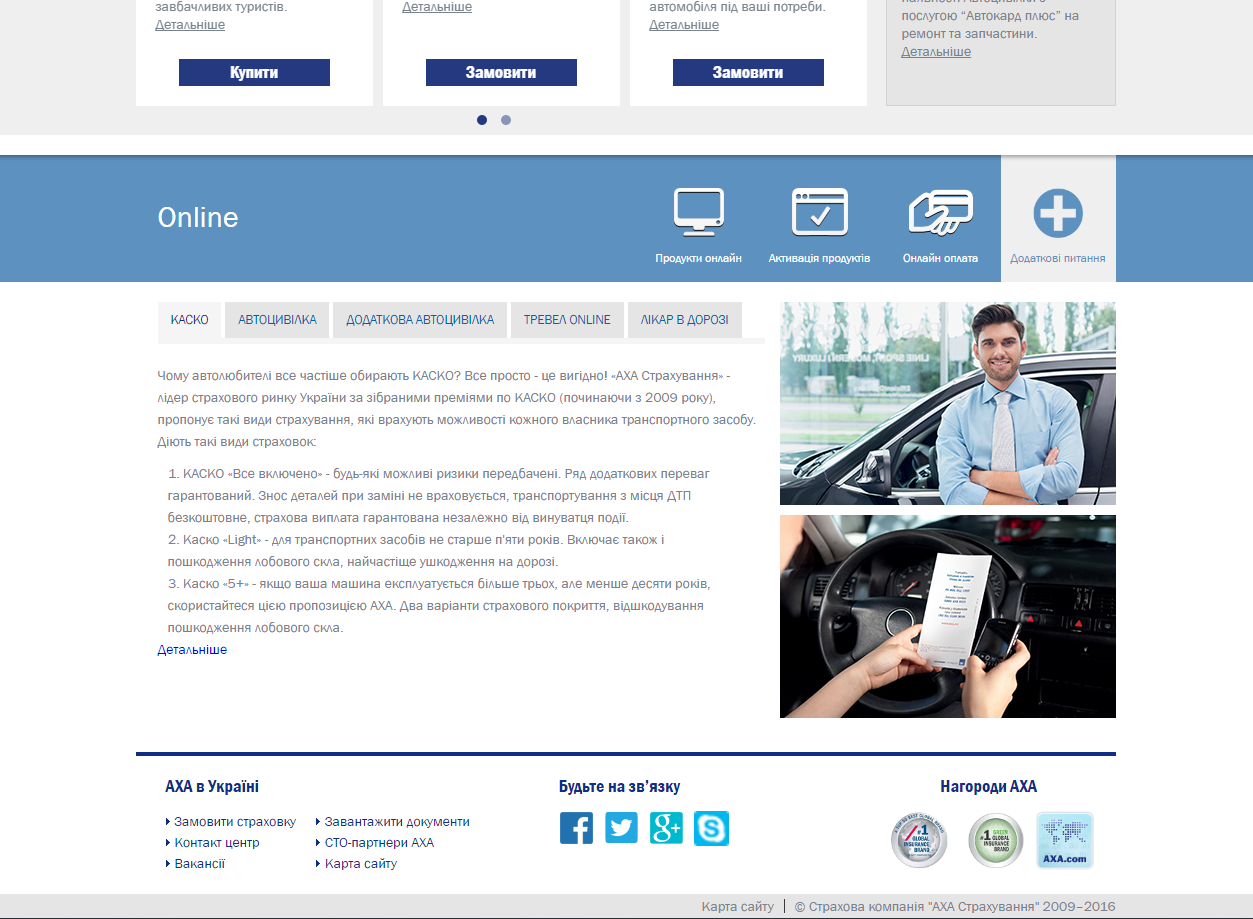Click the Онлайн оплата label
This screenshot has width=1253, height=919.
[940, 258]
